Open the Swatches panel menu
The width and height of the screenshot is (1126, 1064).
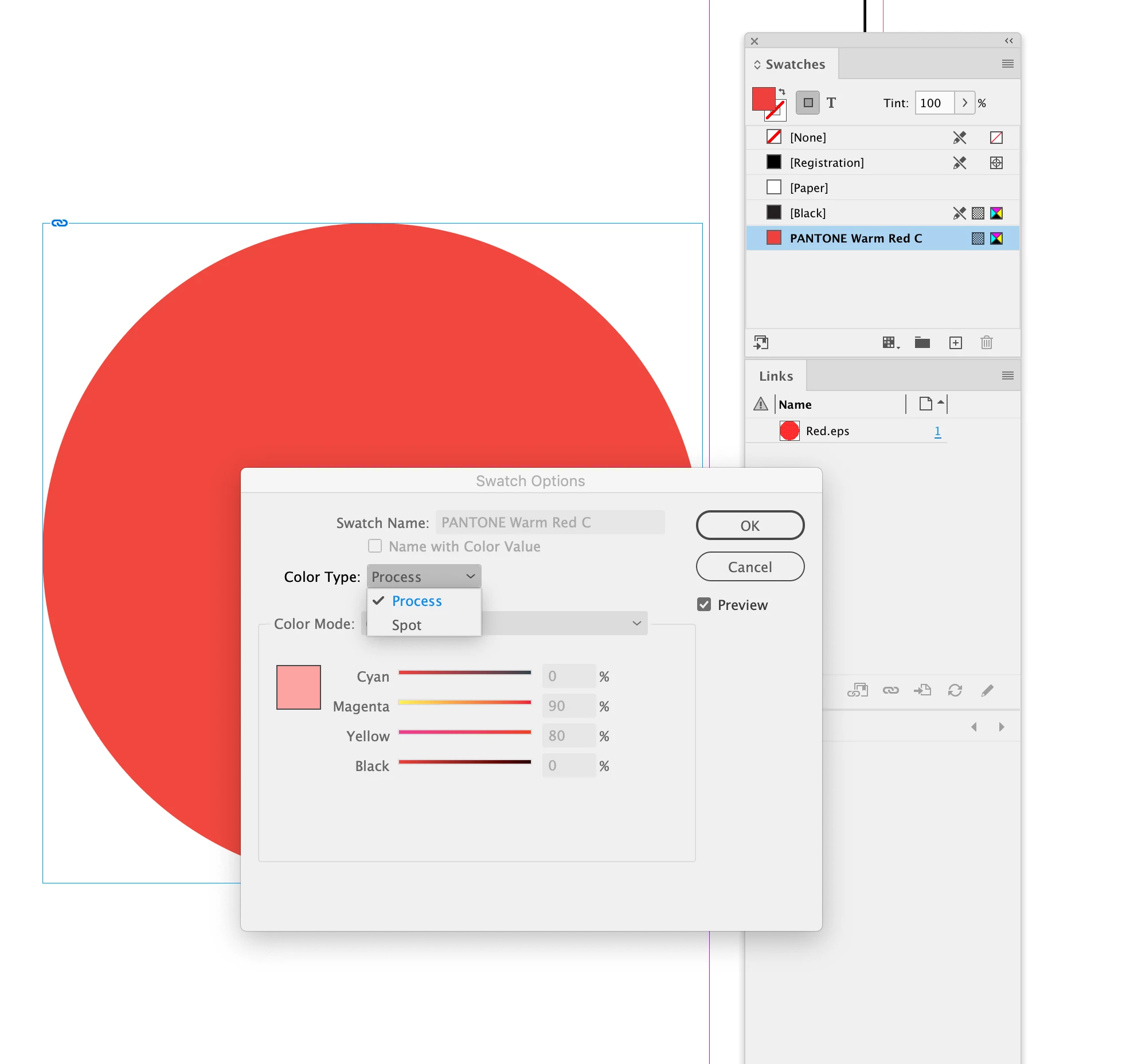pyautogui.click(x=1007, y=64)
